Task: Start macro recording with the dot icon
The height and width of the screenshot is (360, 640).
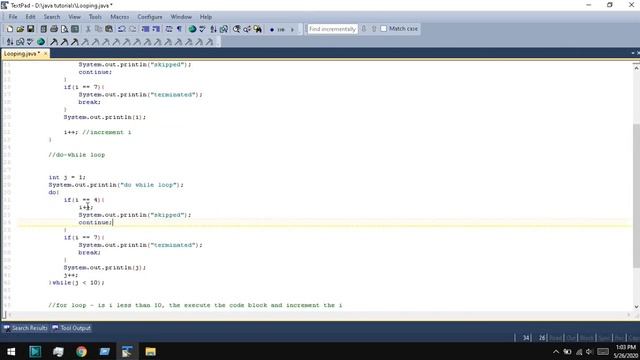Action: click(x=272, y=29)
